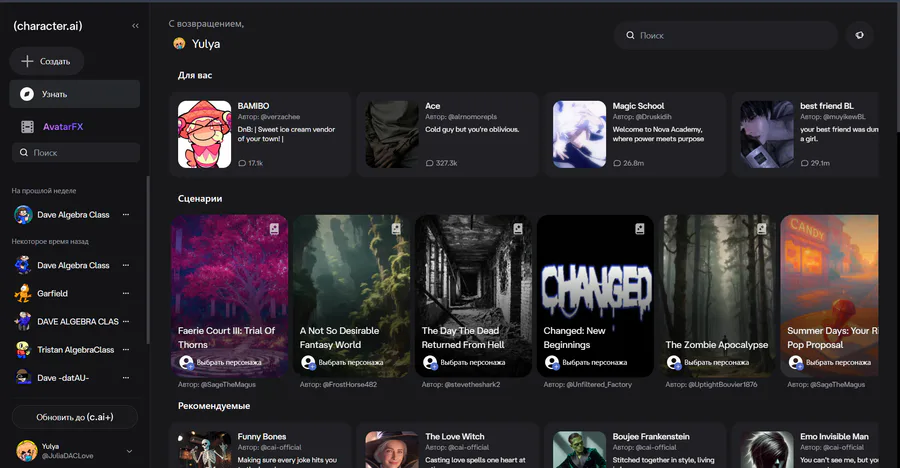Open the BAMIBO character thumbnail
Screen dimensions: 900x468
coord(205,135)
